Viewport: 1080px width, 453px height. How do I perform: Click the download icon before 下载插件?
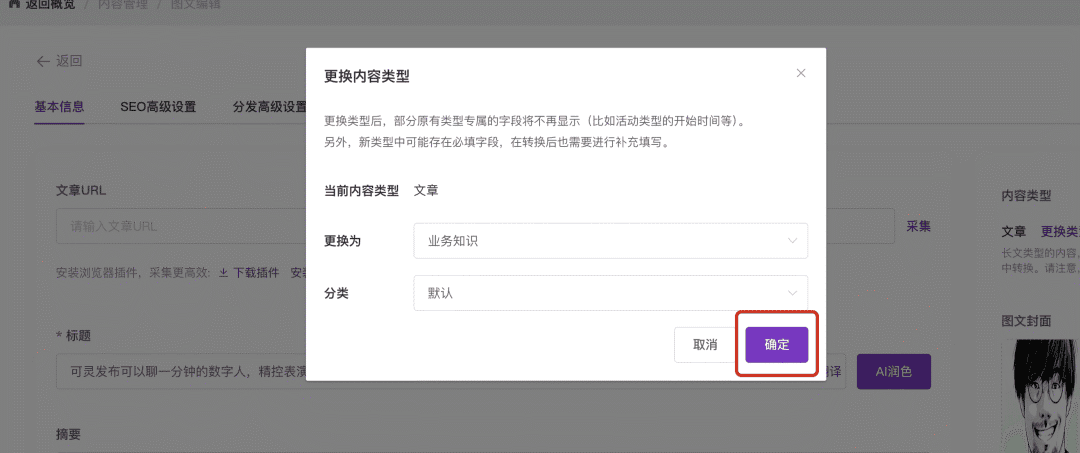pos(223,273)
